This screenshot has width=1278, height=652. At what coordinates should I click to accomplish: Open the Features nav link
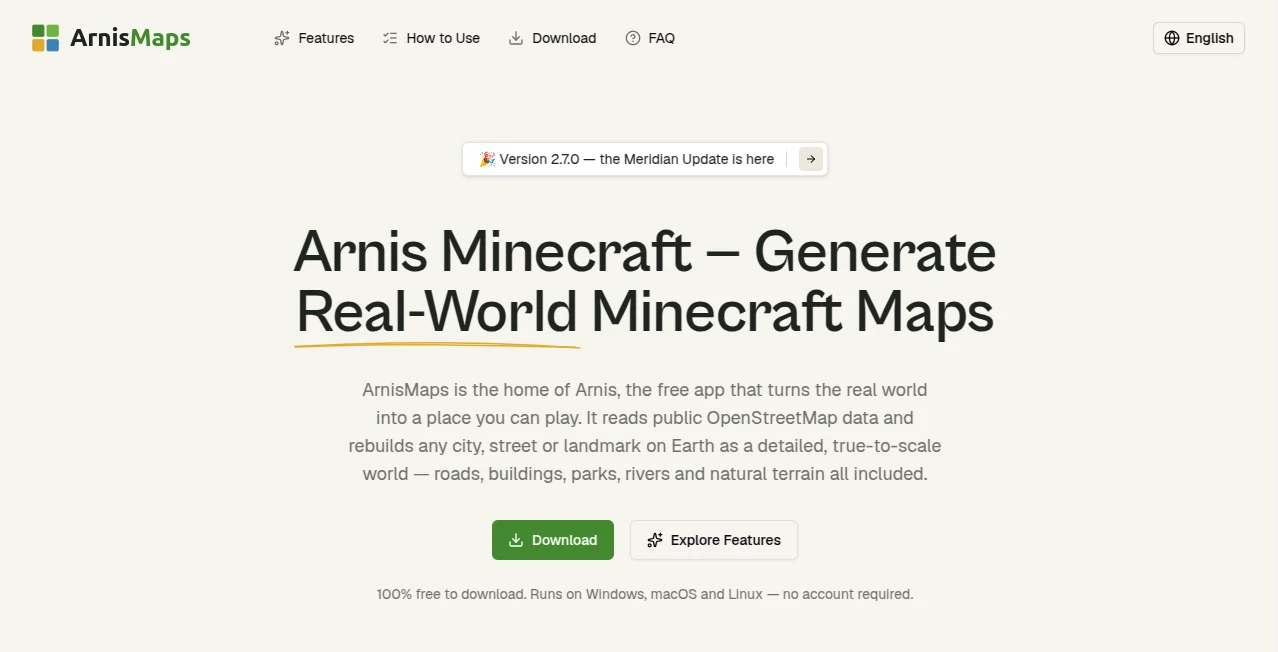(314, 38)
